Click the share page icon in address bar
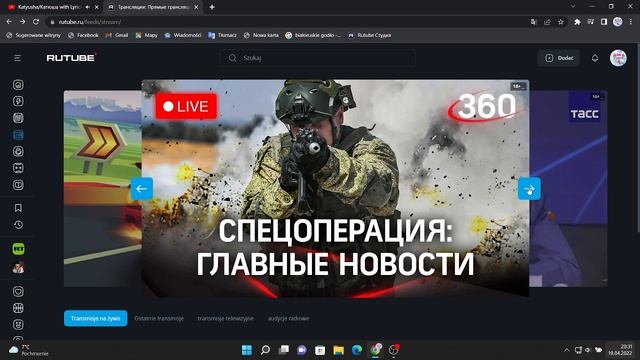 tap(547, 22)
